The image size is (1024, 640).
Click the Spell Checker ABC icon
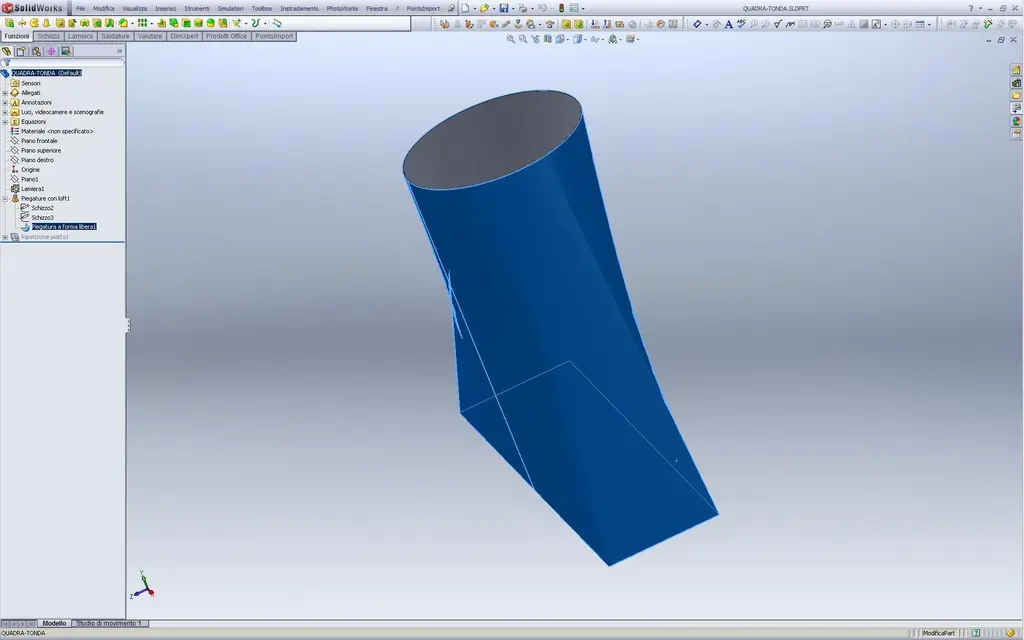(x=742, y=24)
